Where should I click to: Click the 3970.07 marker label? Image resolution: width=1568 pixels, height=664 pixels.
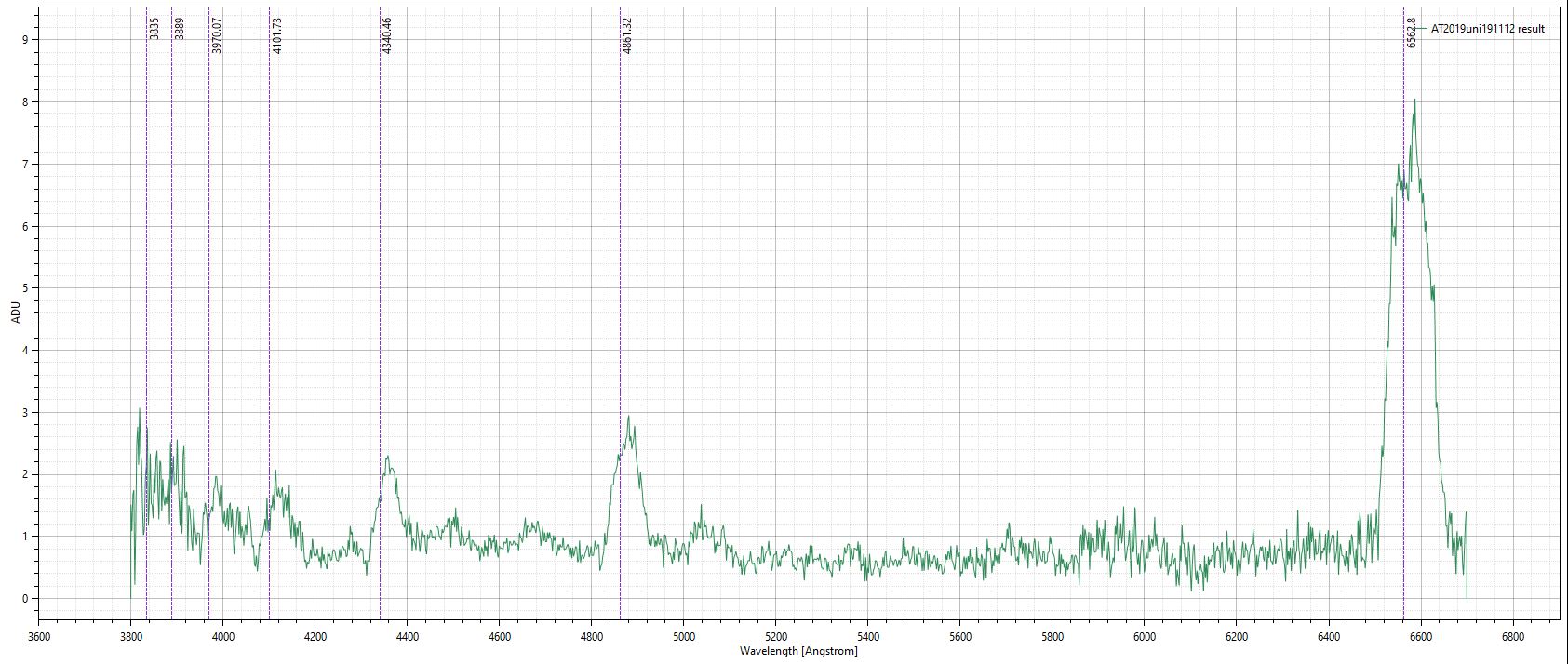pyautogui.click(x=217, y=35)
